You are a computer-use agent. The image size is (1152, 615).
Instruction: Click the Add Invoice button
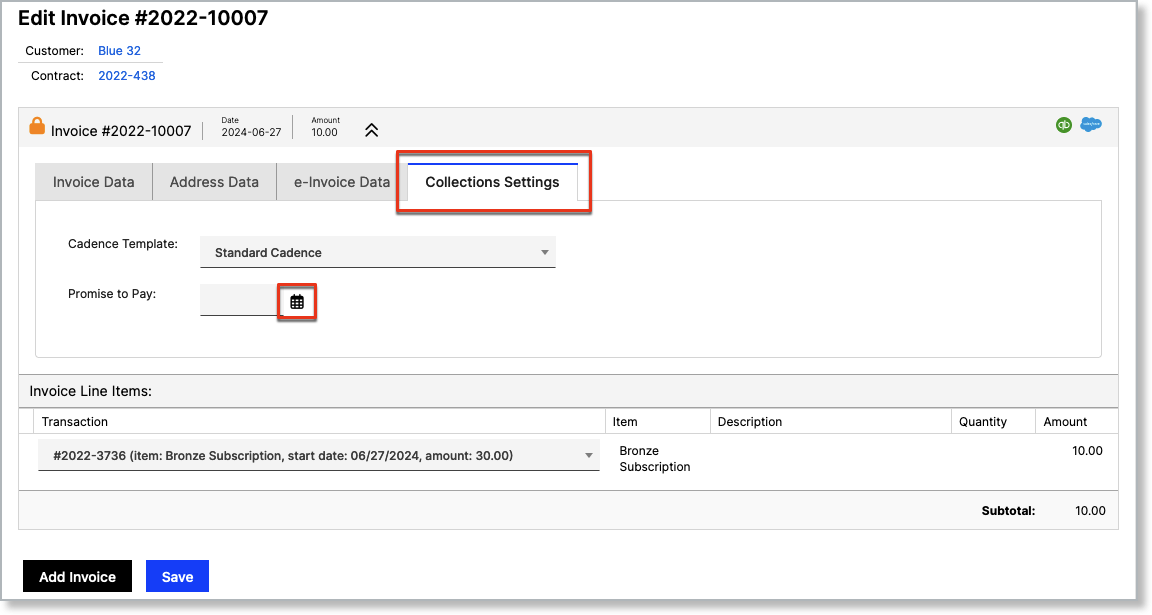tap(77, 577)
